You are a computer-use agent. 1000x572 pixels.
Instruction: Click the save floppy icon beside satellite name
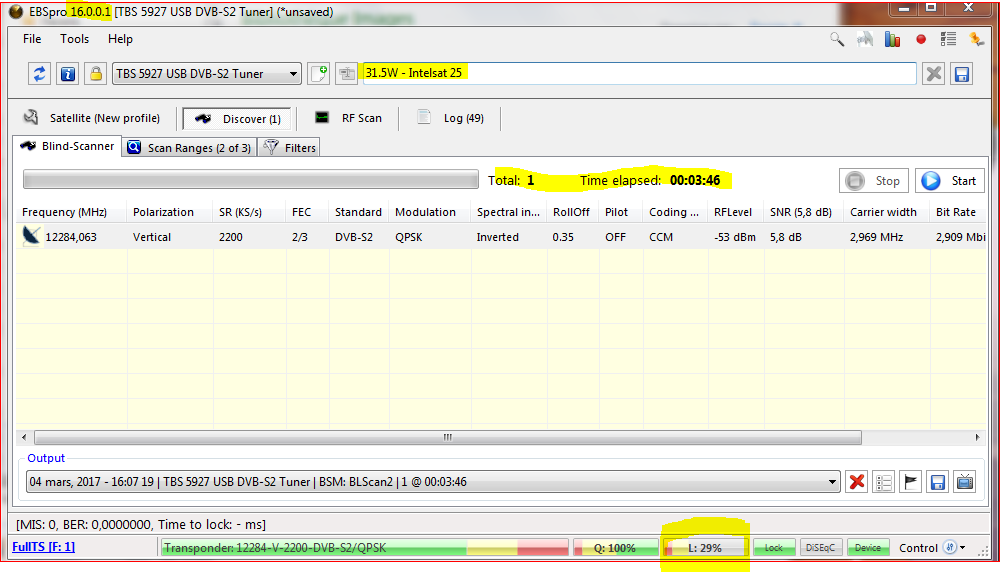coord(961,74)
